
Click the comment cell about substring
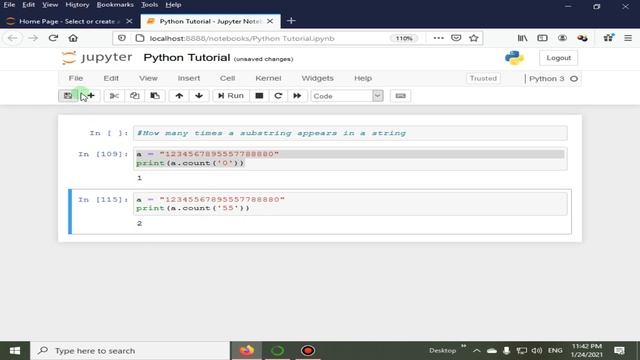tap(350, 133)
